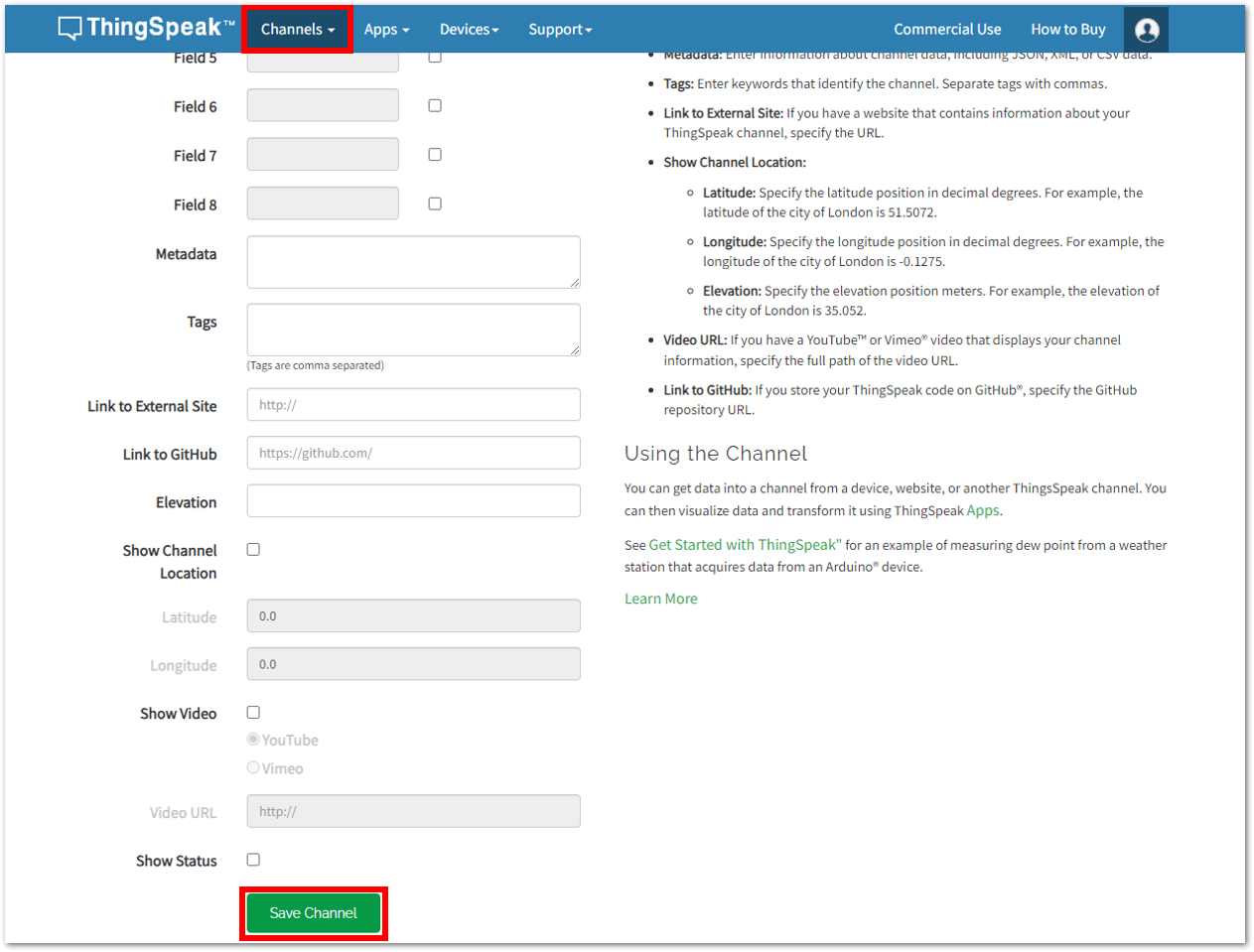Click the Metadata field label
Viewport: 1254px width, 952px height.
[x=186, y=254]
